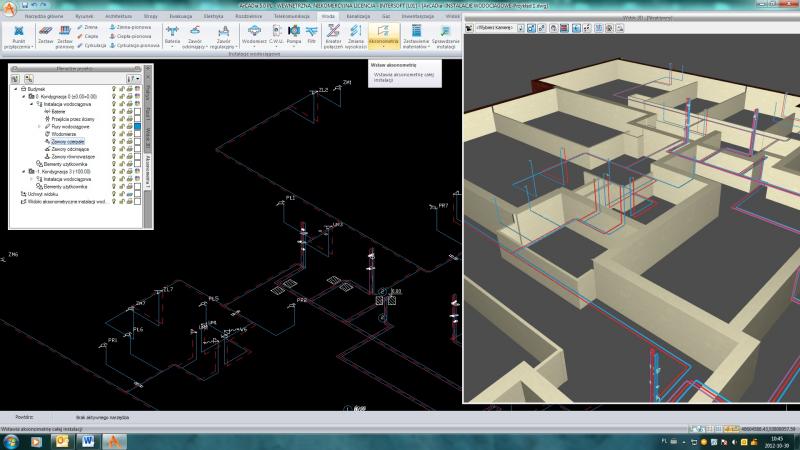This screenshot has height=450, width=800.
Task: Expand the Rury wodociągowe tree node
Action: [39, 126]
